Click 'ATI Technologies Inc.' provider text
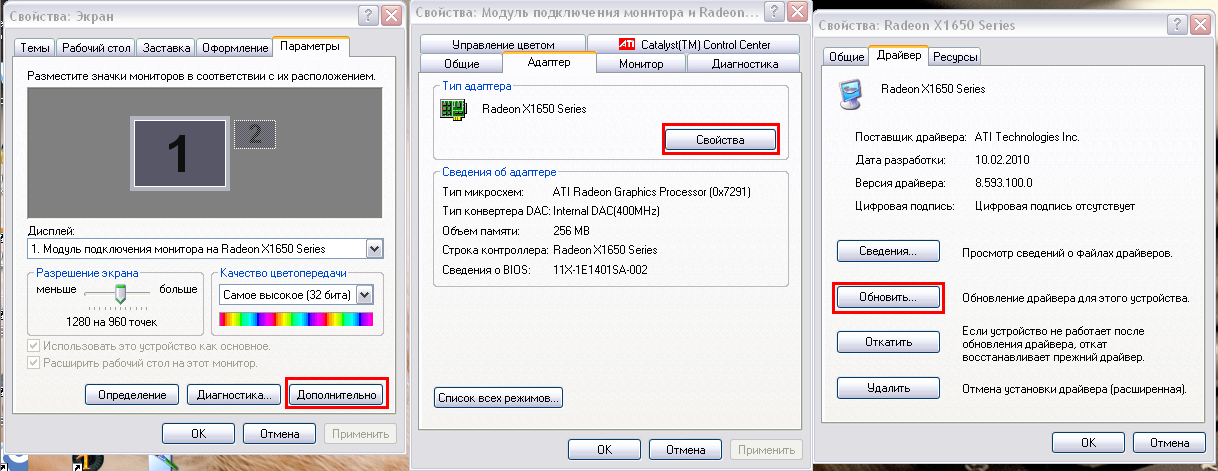The height and width of the screenshot is (471, 1218). (1027, 137)
